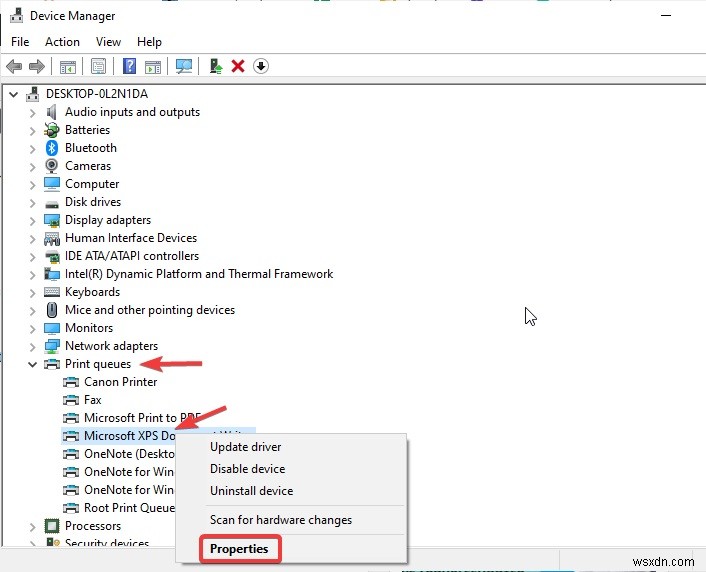Open the Action menu

62,42
